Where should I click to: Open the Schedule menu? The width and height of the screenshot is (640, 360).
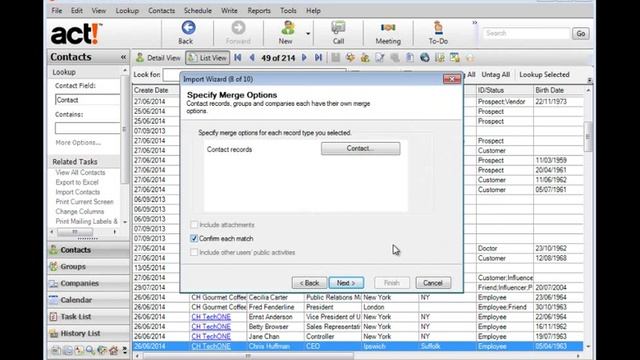tap(198, 11)
